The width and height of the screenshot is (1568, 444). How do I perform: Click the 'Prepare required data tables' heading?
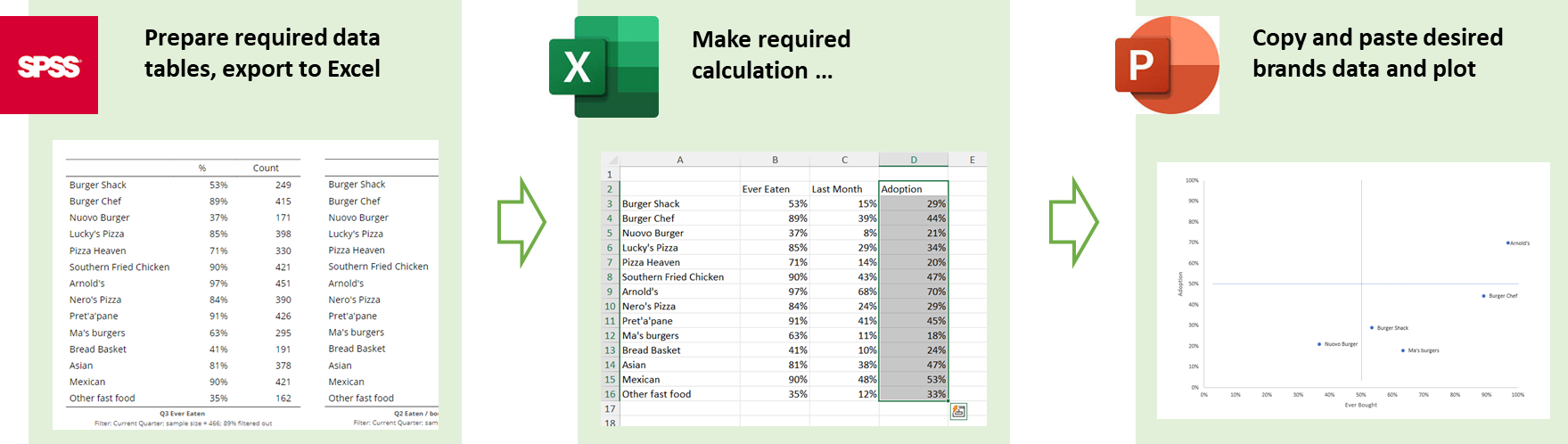262,53
